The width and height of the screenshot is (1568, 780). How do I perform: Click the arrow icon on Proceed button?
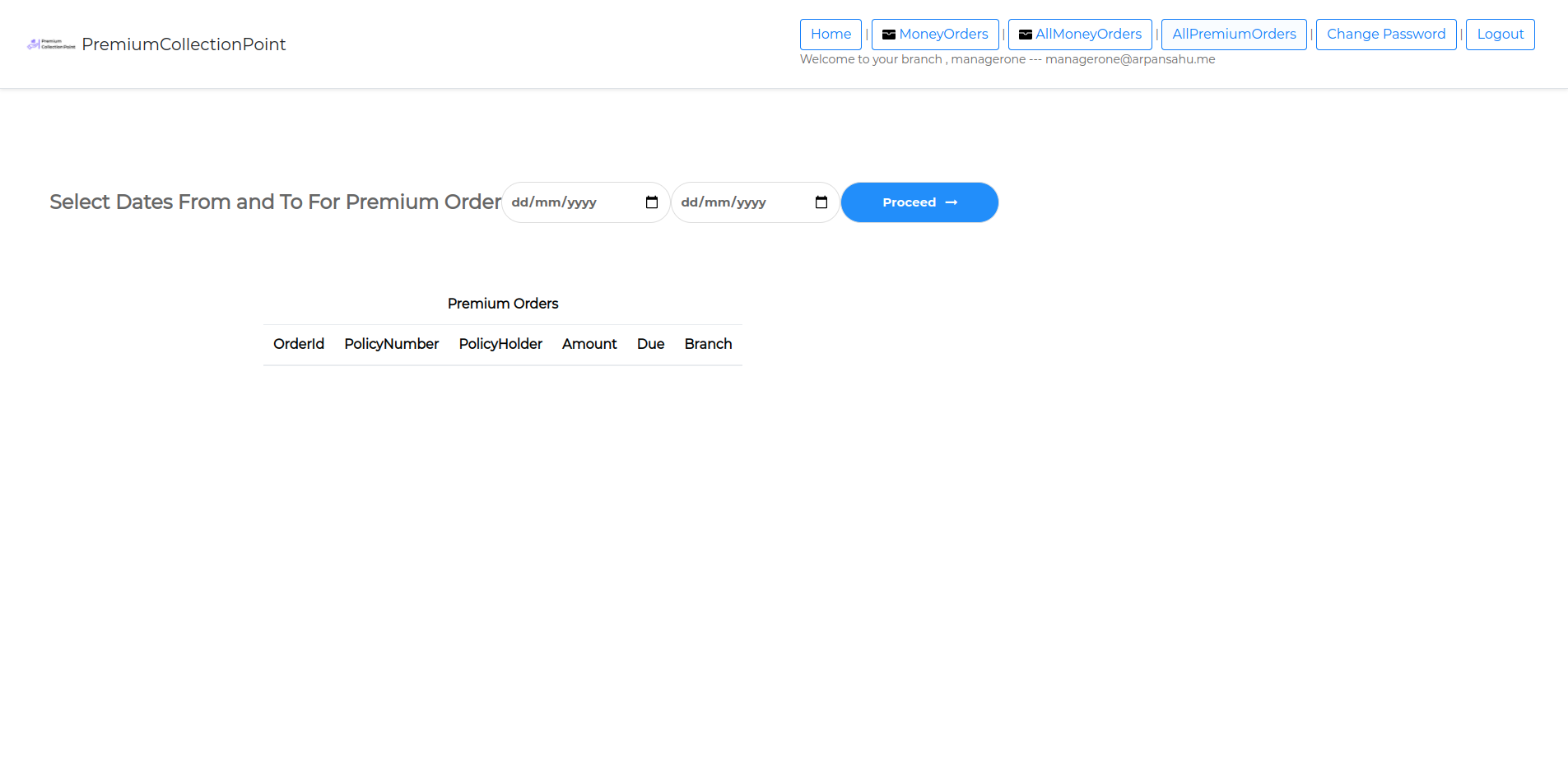coord(952,202)
